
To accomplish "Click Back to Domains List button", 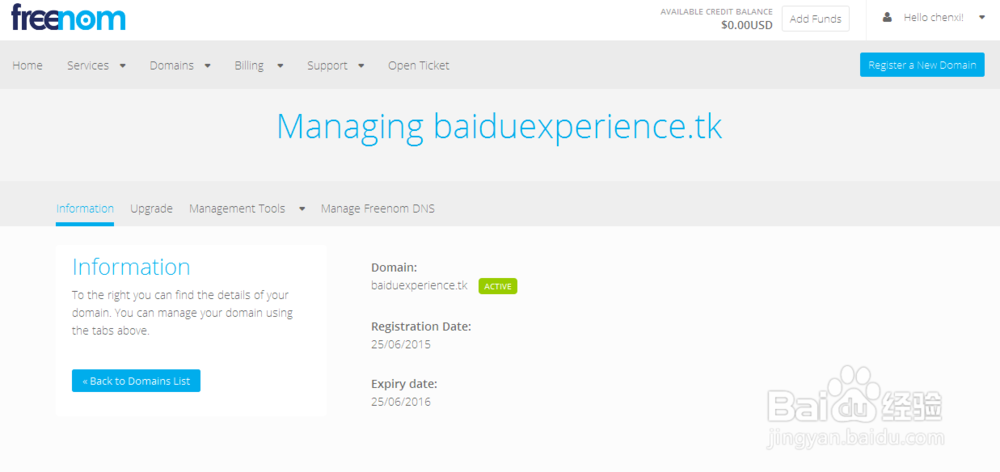I will 136,381.
